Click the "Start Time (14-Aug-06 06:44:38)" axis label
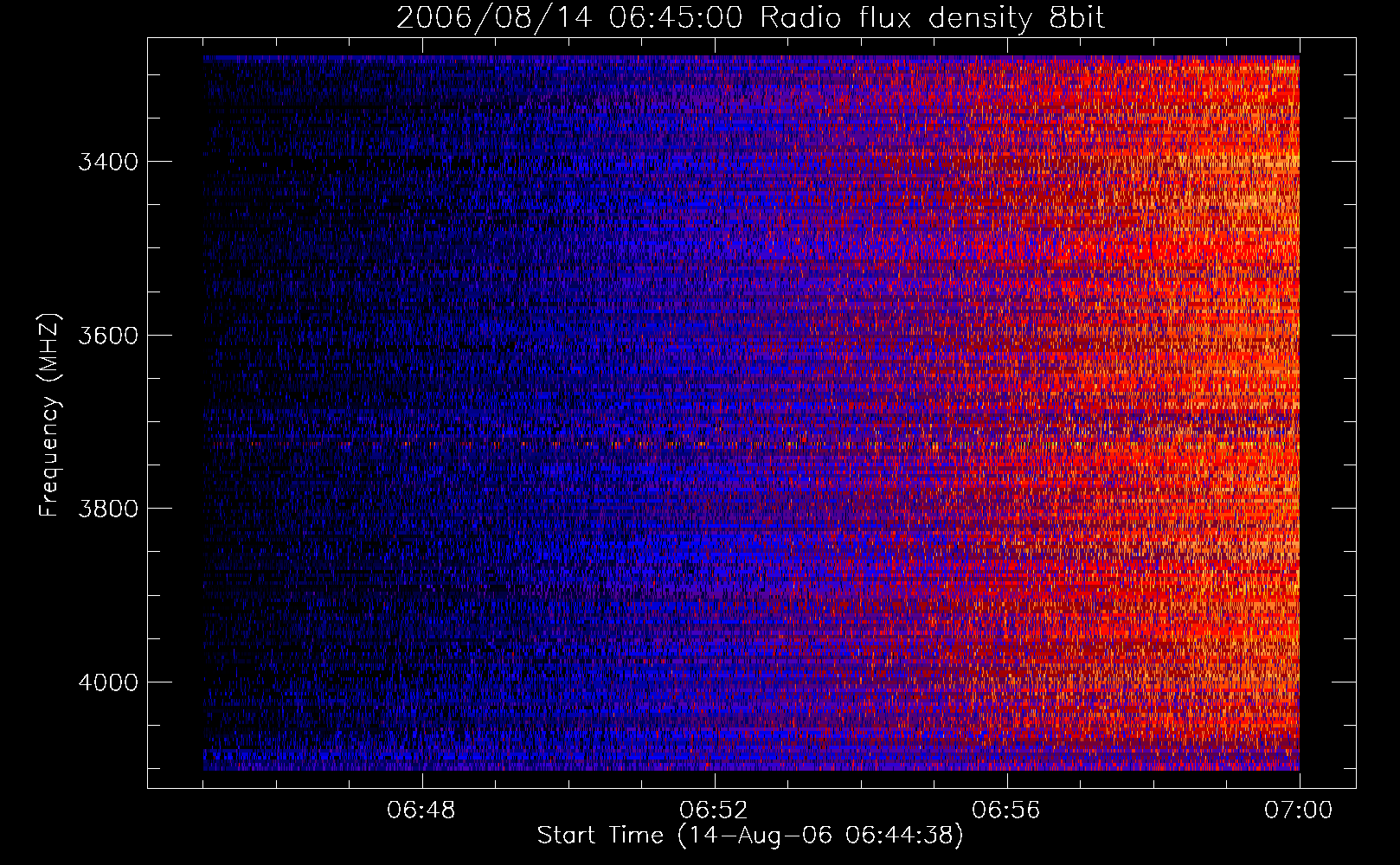The width and height of the screenshot is (1400, 865). (x=750, y=836)
